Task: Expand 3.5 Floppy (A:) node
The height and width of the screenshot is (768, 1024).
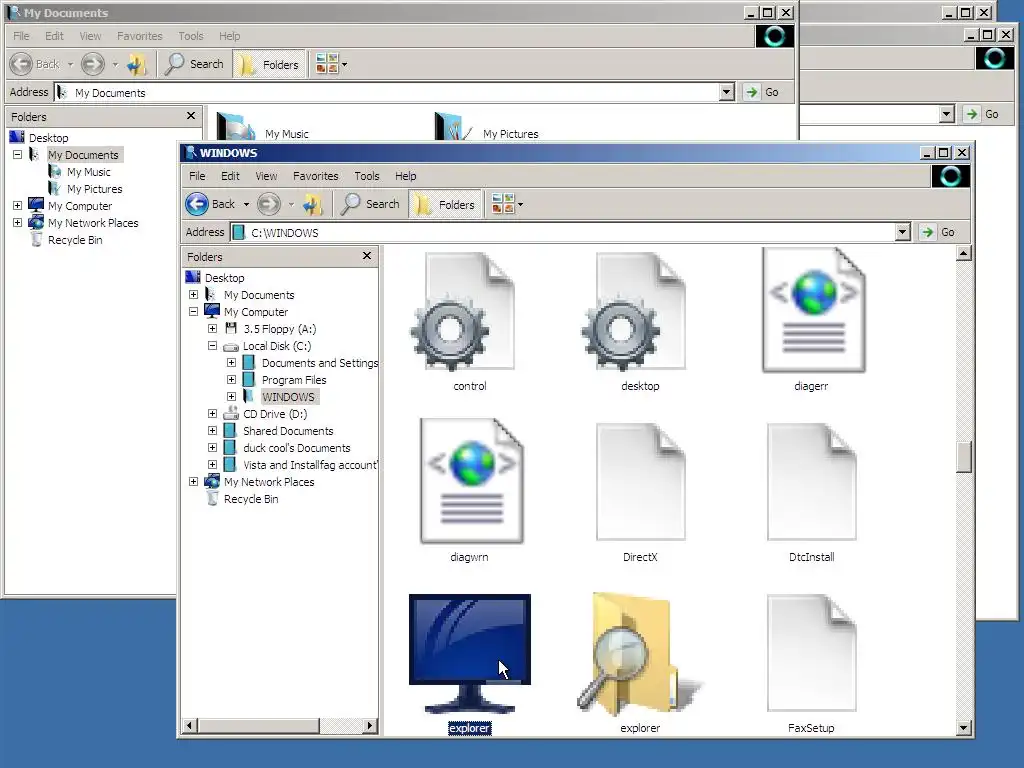Action: point(212,328)
